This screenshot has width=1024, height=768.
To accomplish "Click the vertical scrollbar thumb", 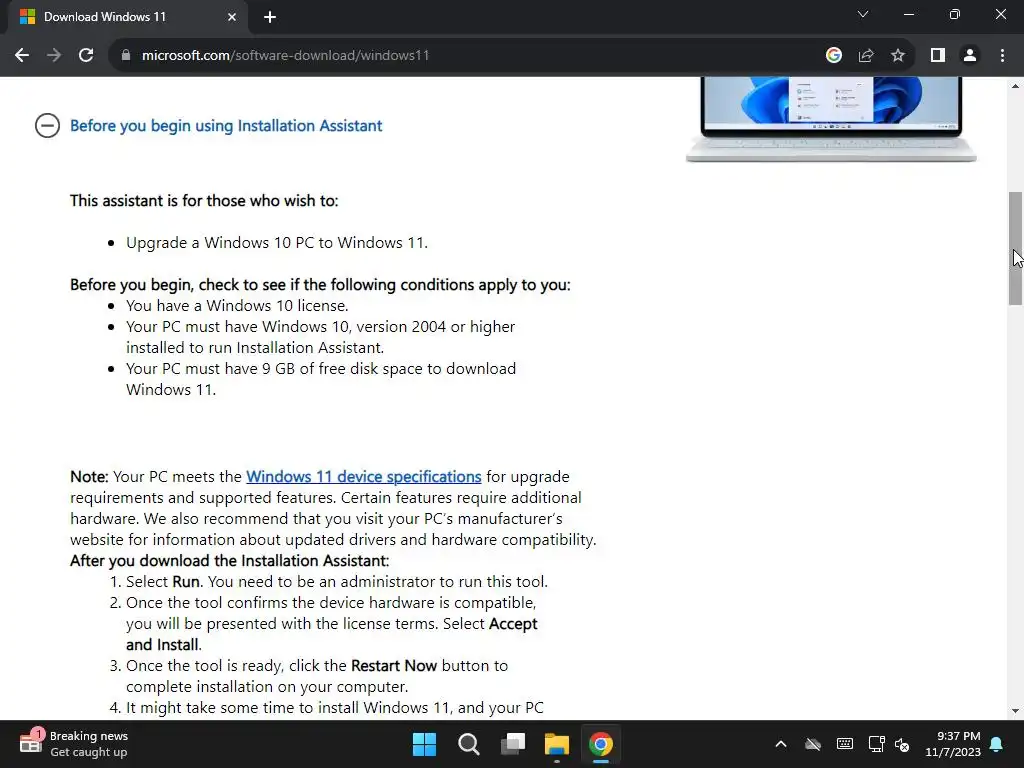I will click(1015, 248).
